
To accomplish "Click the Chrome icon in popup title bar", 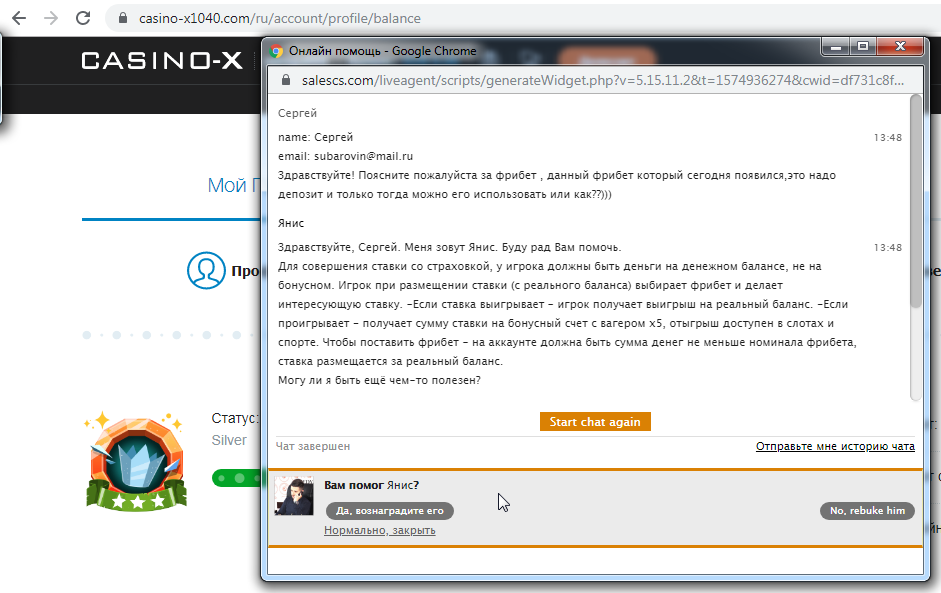I will pos(277,51).
